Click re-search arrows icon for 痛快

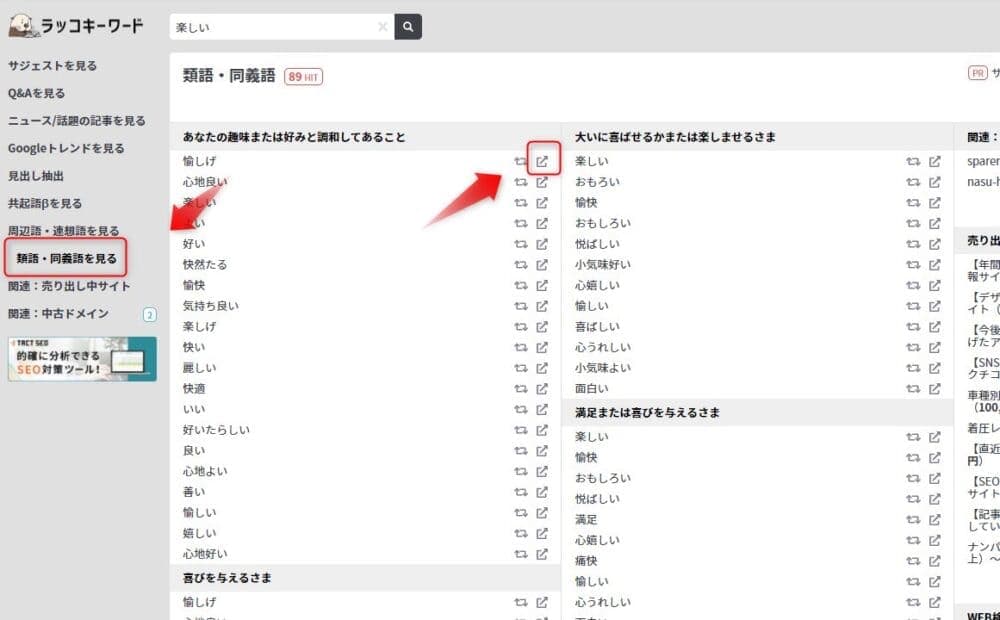coord(913,561)
